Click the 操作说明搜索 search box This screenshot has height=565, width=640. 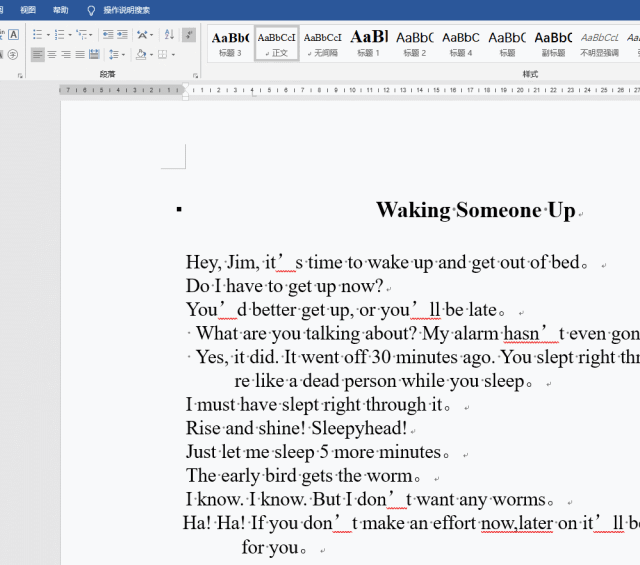126,10
